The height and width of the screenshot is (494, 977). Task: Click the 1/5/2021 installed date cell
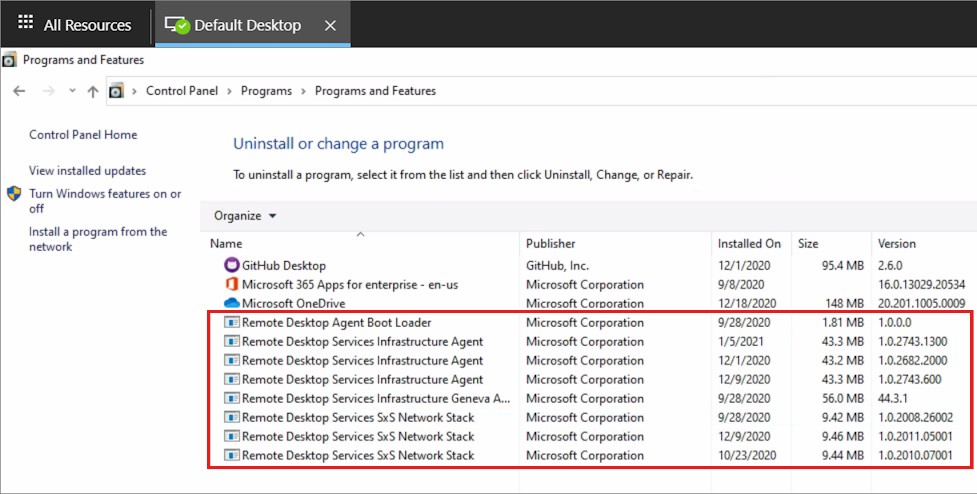[740, 342]
